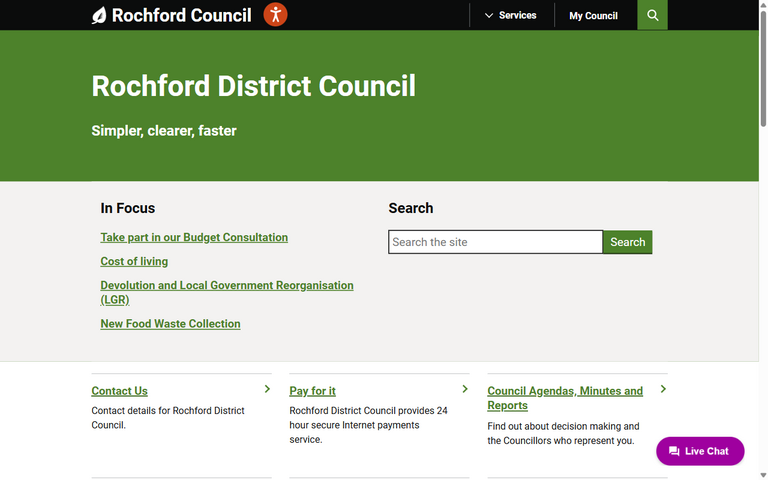Open the Live Chat bubble
Screen dimensions: 768x480
point(700,451)
